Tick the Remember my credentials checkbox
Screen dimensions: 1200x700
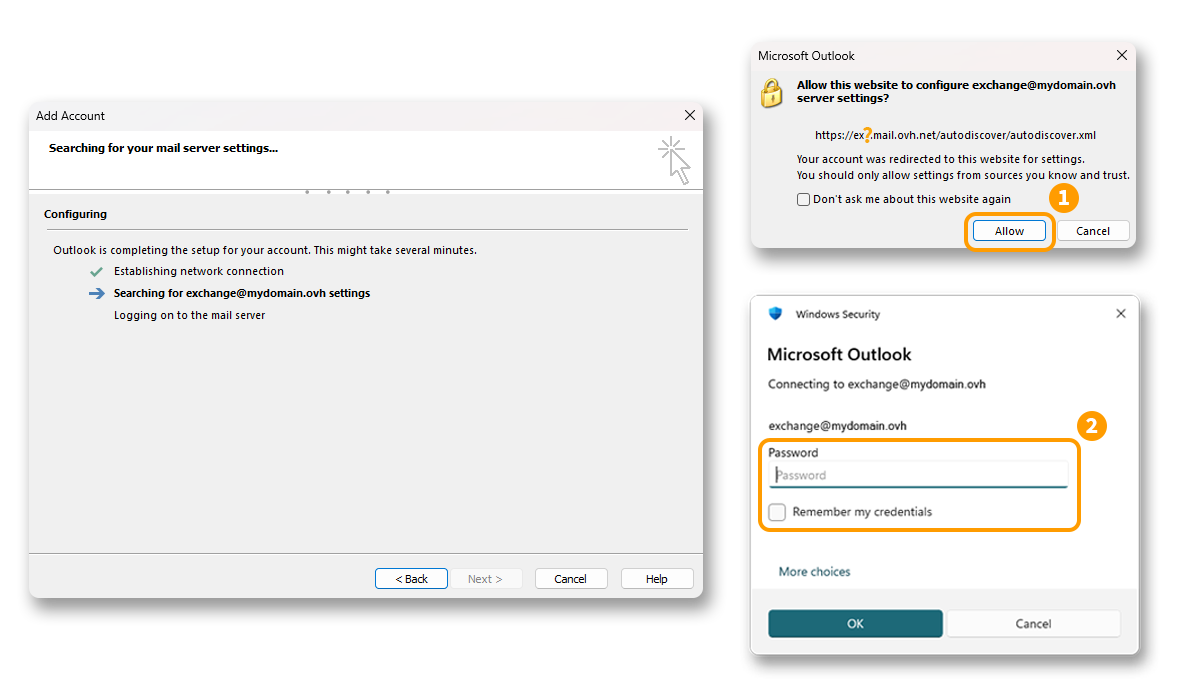tap(777, 512)
